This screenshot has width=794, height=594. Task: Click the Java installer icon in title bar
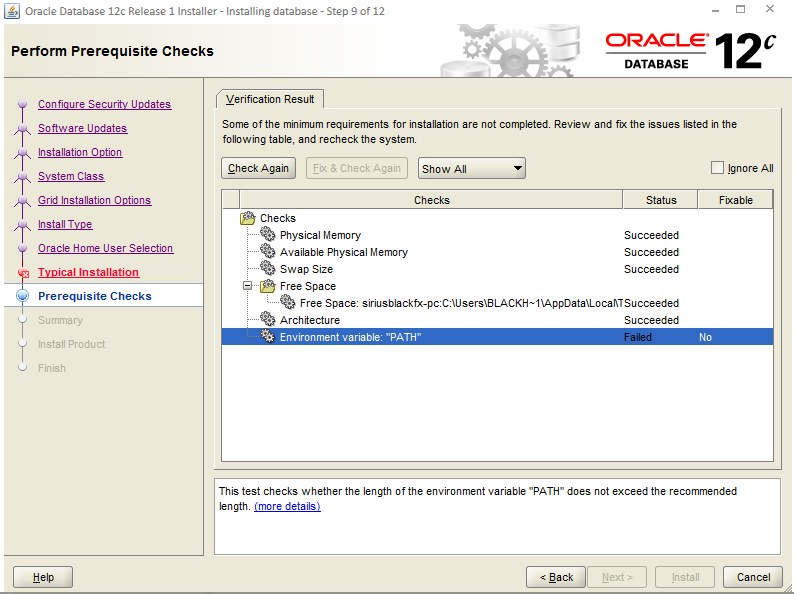coord(12,11)
